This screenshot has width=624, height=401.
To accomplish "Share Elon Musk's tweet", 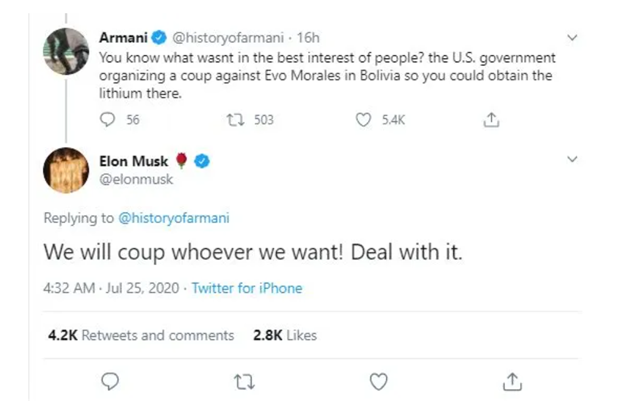I will coord(511,380).
